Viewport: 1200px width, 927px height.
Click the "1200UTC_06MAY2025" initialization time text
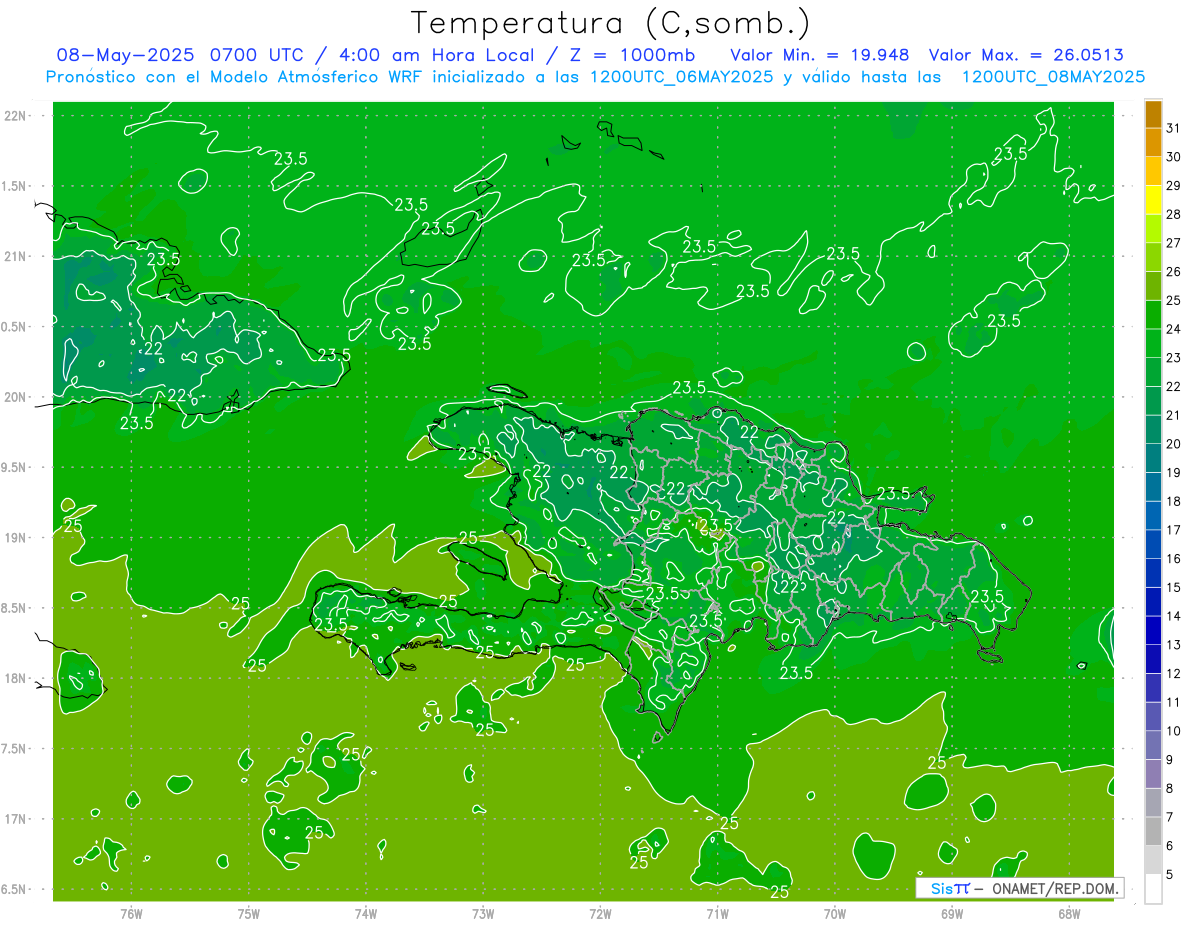click(x=681, y=77)
